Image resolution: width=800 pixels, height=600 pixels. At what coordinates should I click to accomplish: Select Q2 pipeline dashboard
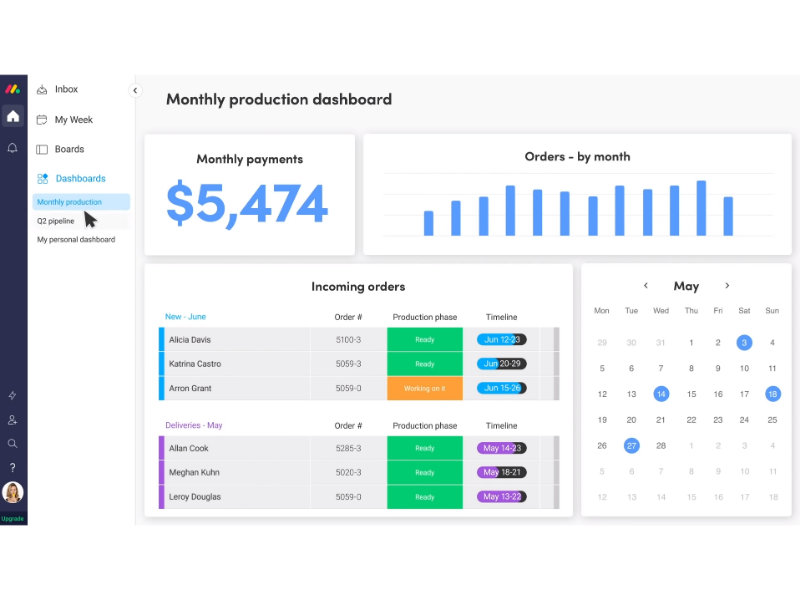tap(56, 221)
